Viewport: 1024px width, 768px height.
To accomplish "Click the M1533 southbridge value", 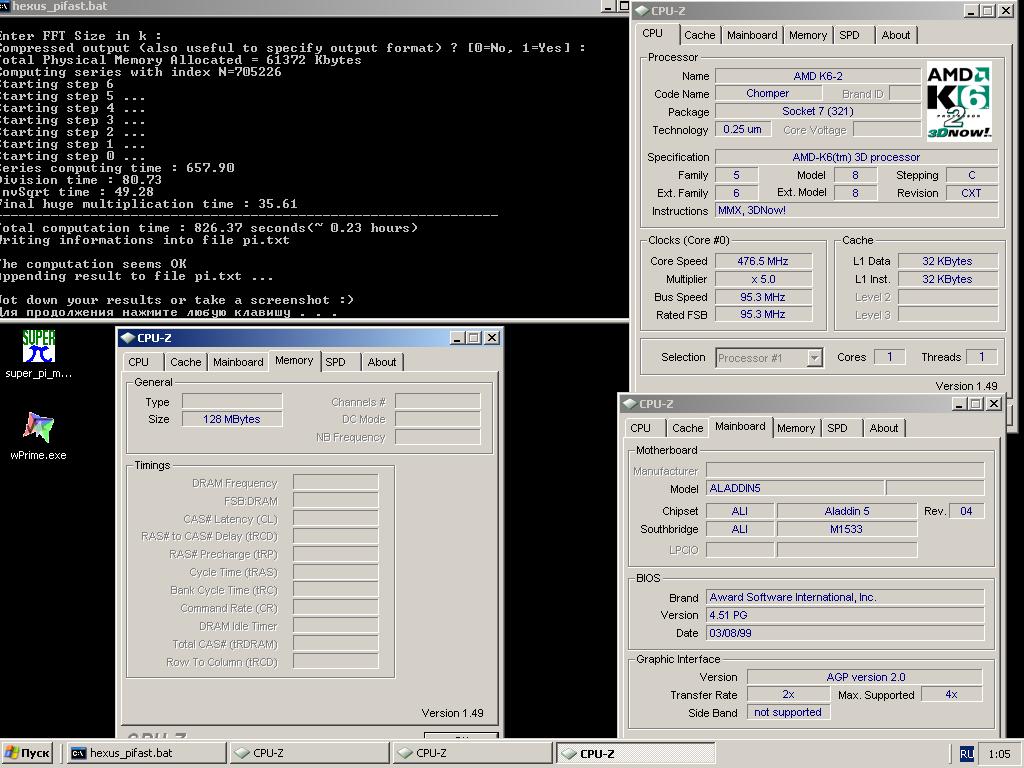I will (846, 529).
